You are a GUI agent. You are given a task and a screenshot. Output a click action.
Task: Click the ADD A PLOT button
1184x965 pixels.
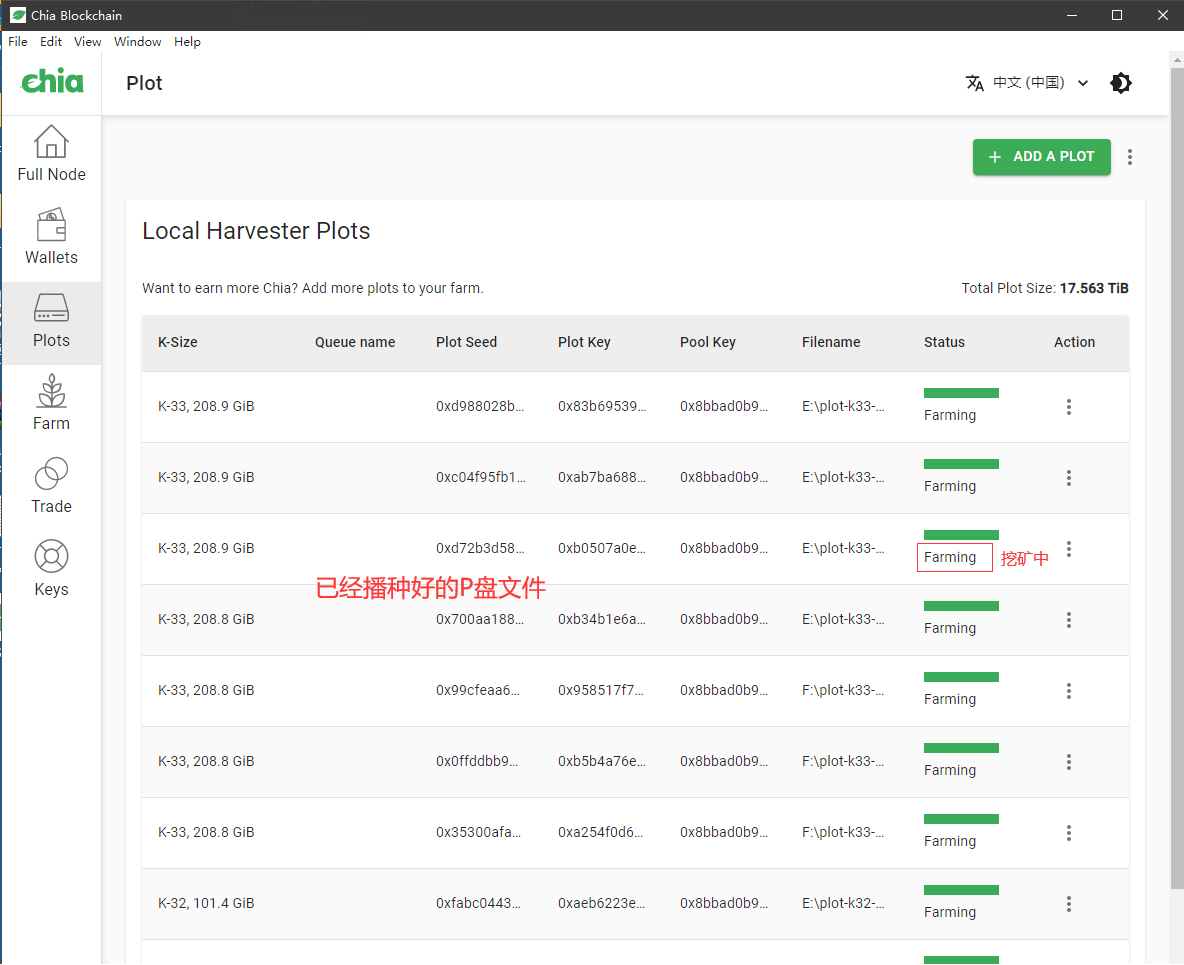(1041, 157)
